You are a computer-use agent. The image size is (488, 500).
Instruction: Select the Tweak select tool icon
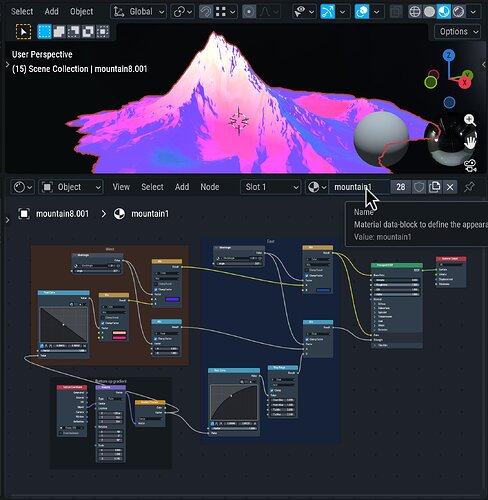tap(23, 32)
